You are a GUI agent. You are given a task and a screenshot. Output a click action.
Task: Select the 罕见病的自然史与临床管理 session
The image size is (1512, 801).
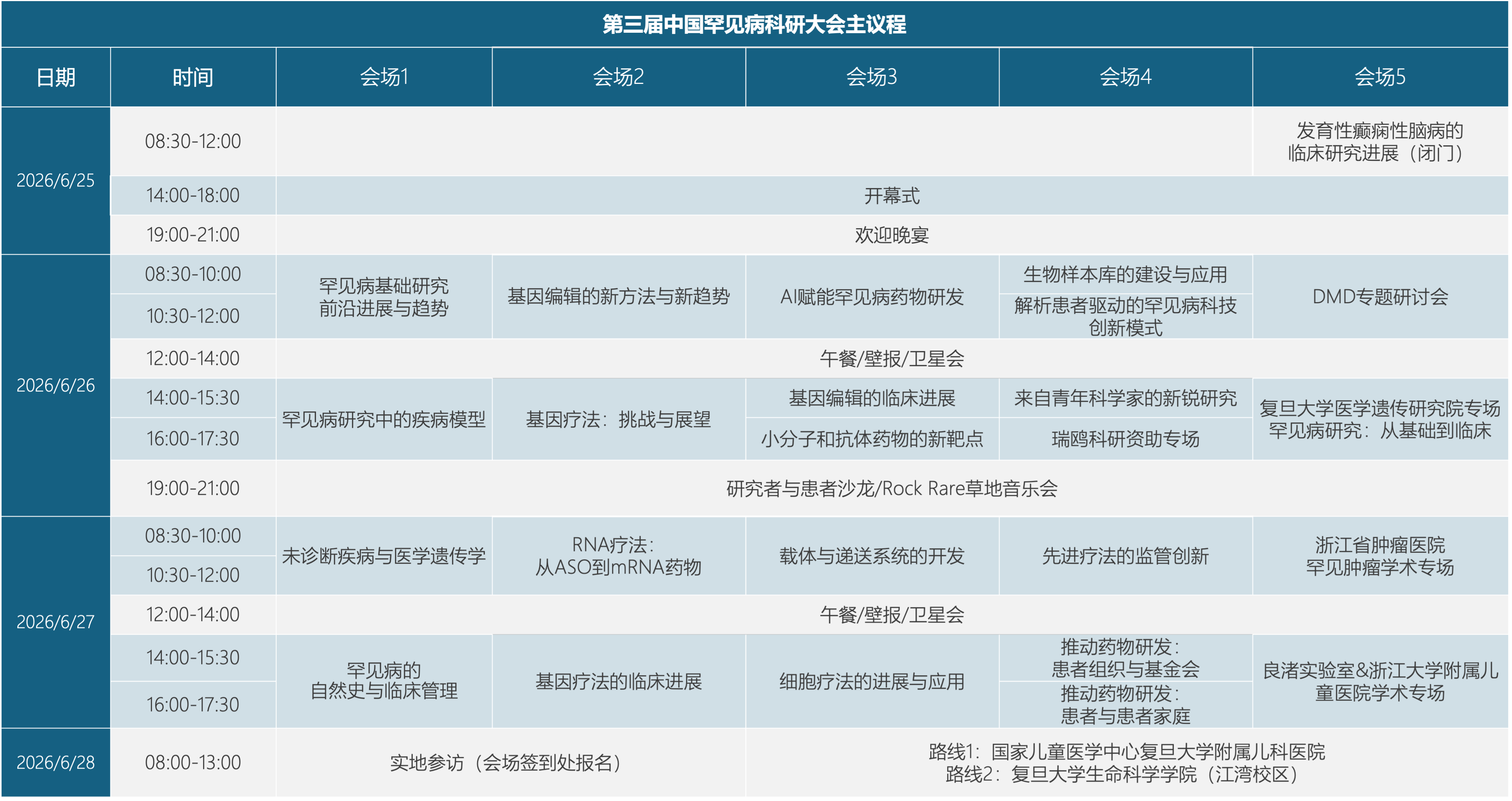(384, 681)
